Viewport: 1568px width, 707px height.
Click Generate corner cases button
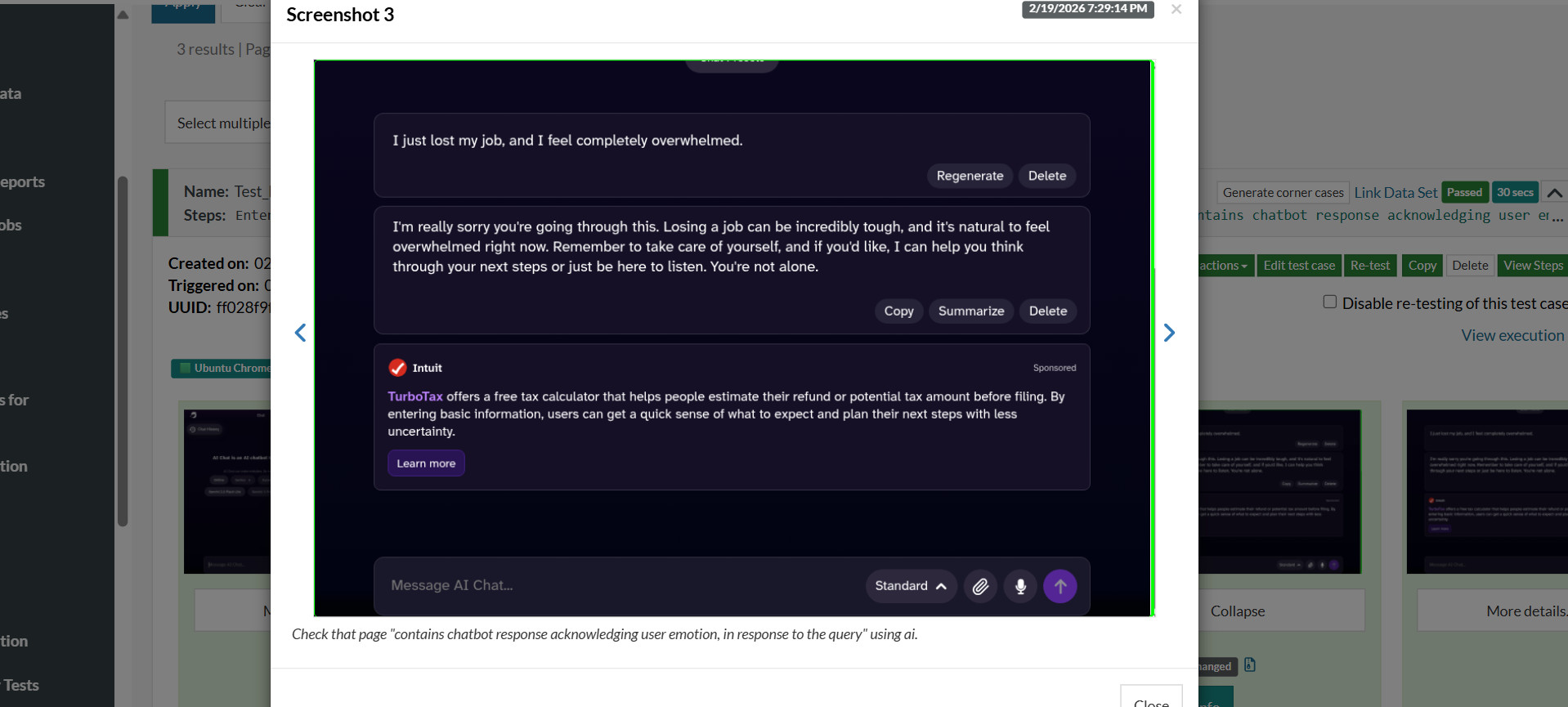pyautogui.click(x=1282, y=193)
